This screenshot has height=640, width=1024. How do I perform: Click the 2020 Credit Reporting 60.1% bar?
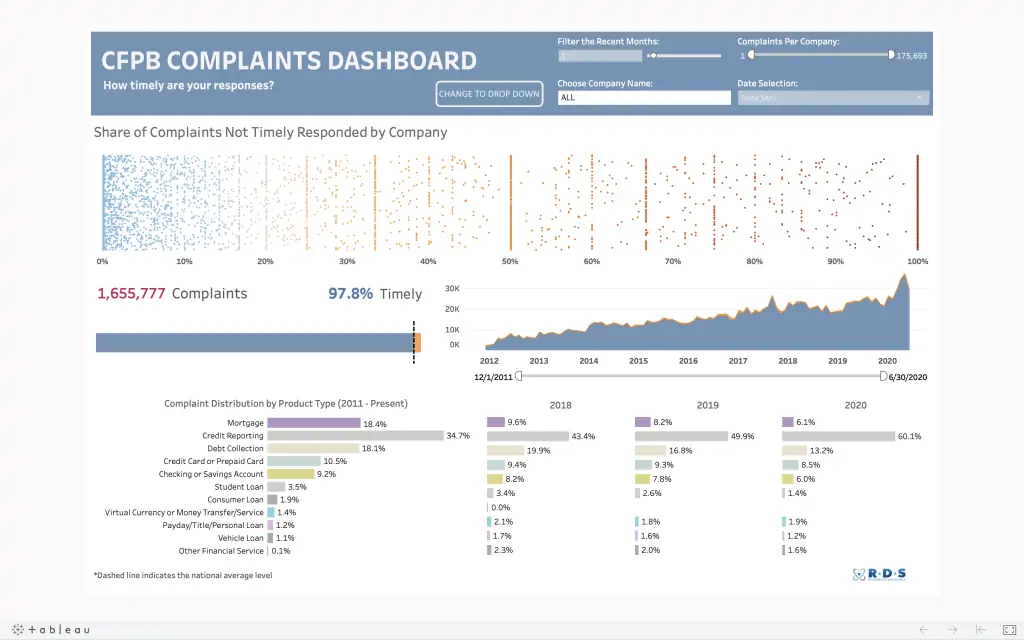[x=839, y=436]
